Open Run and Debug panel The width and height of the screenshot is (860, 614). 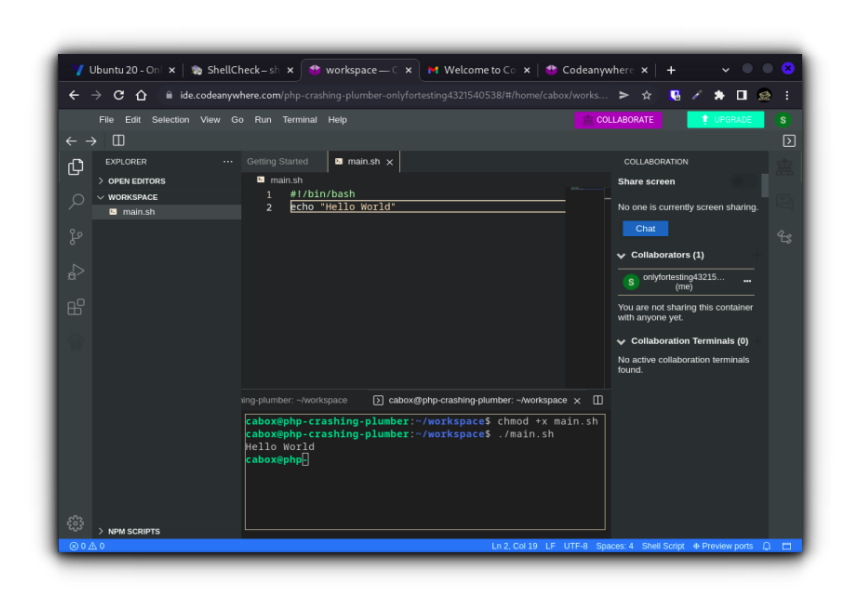[75, 272]
